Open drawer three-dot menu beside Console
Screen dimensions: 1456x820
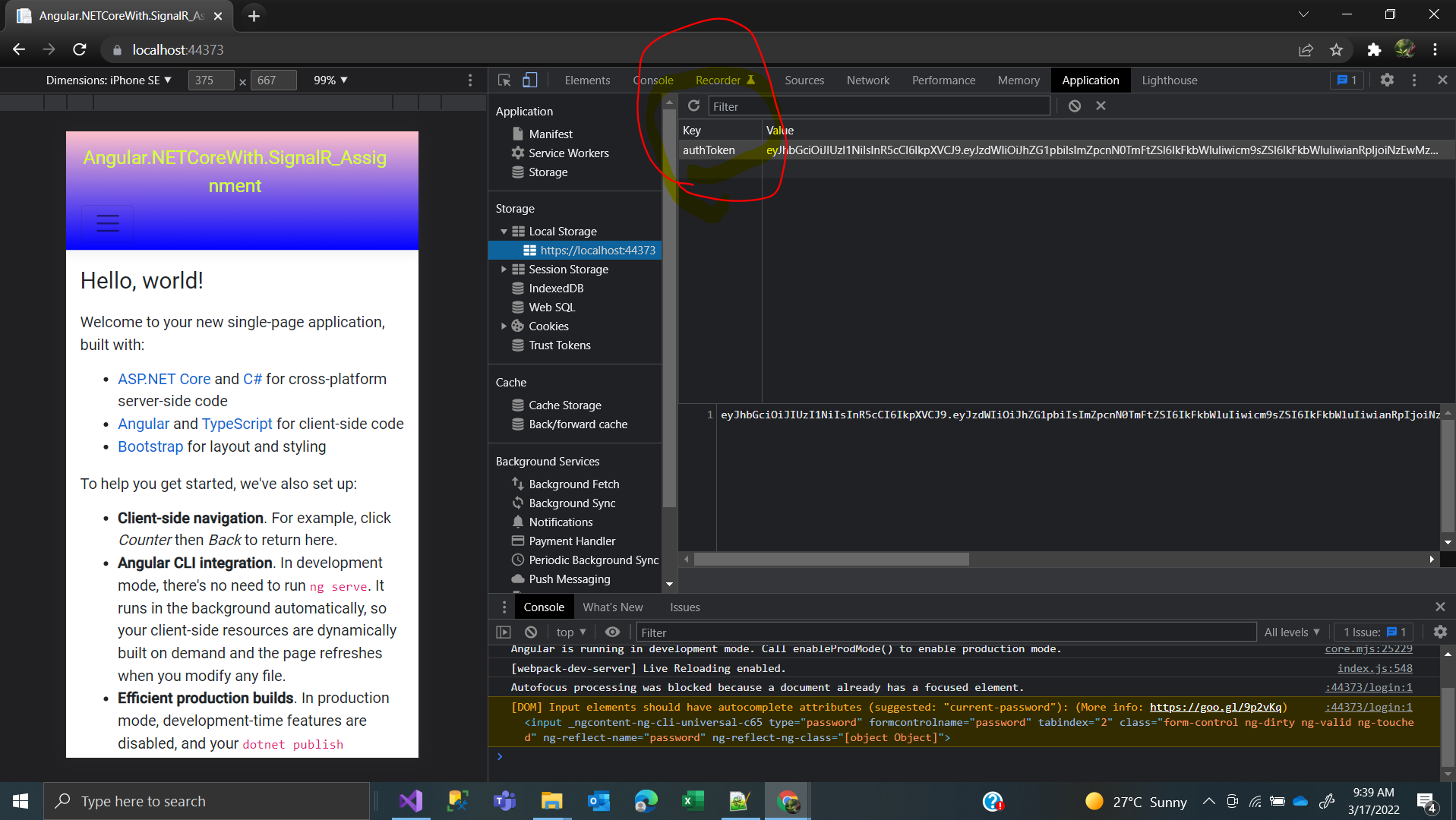(x=504, y=607)
